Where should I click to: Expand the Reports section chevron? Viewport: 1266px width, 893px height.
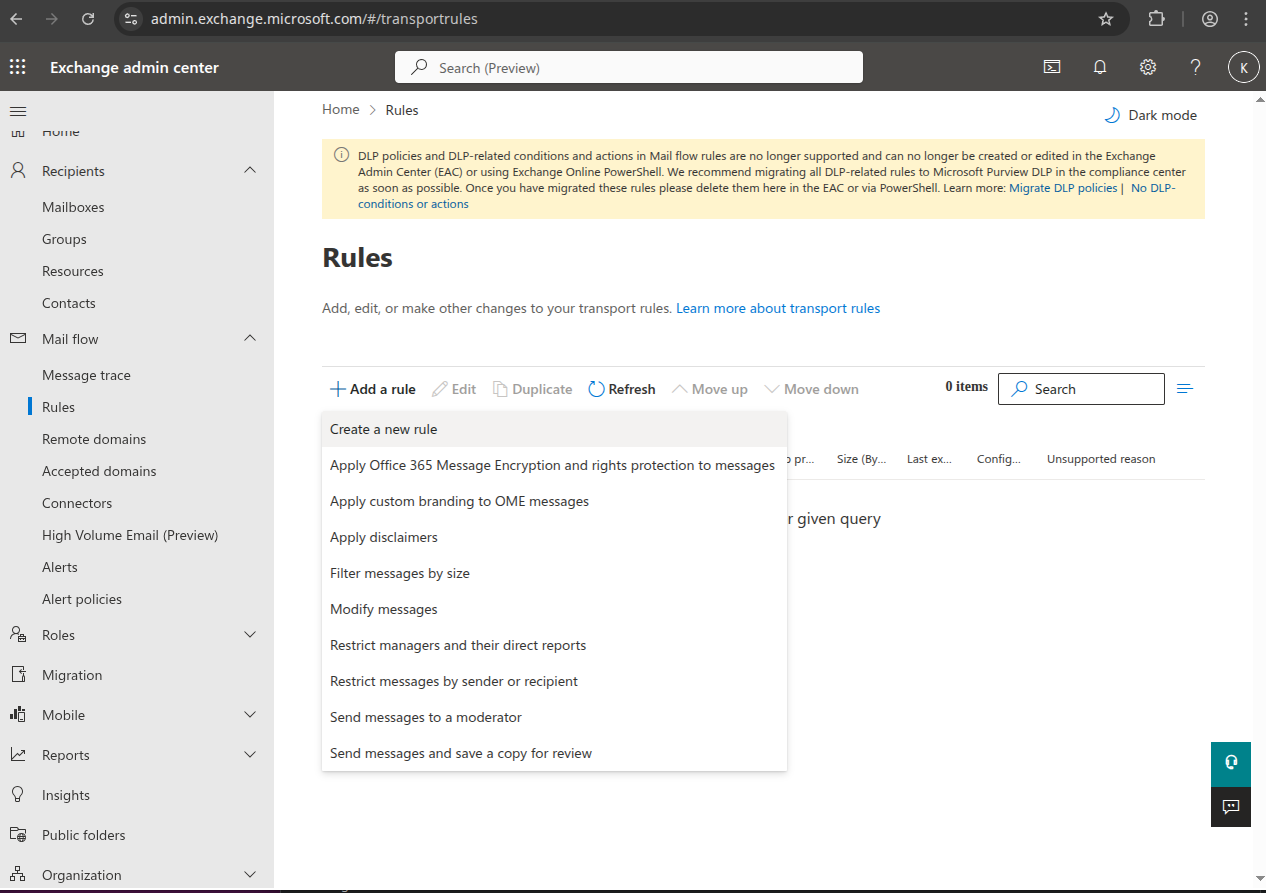(250, 755)
